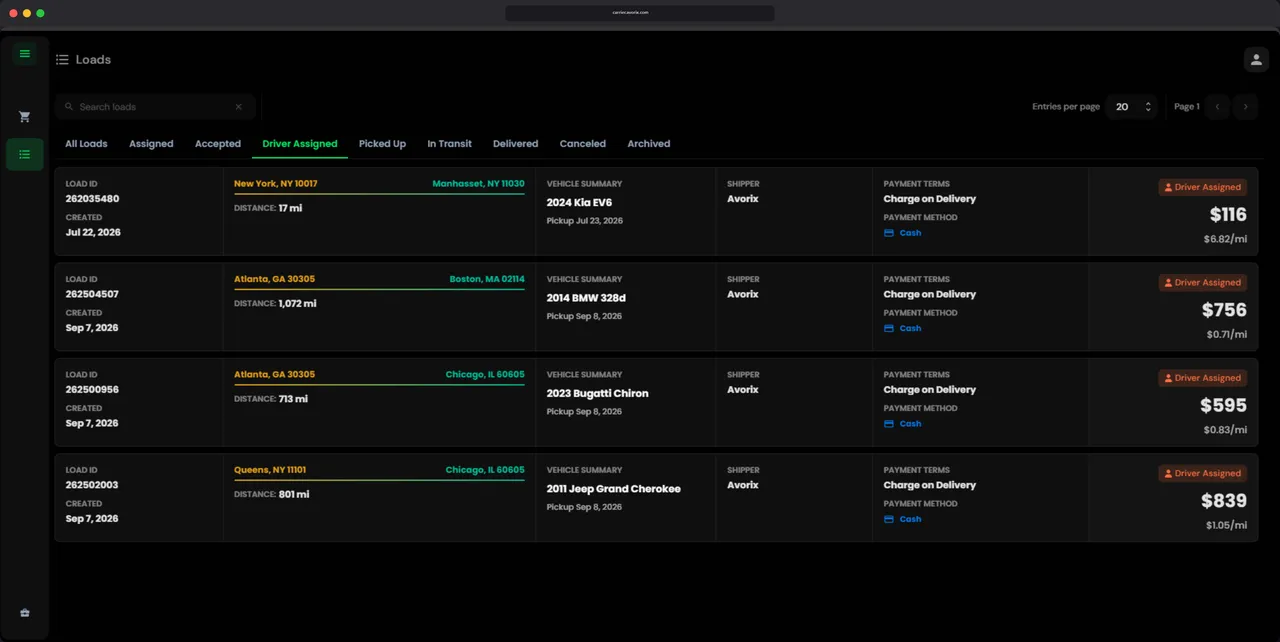Click vehicle 2024 Kia EV6
Viewport: 1280px width, 642px height.
point(579,203)
